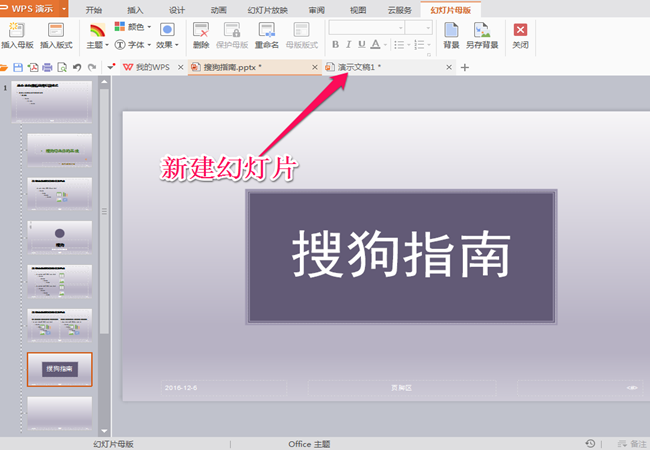Open the 开始 (Home) ribbon tab
The width and height of the screenshot is (650, 450).
(x=94, y=10)
